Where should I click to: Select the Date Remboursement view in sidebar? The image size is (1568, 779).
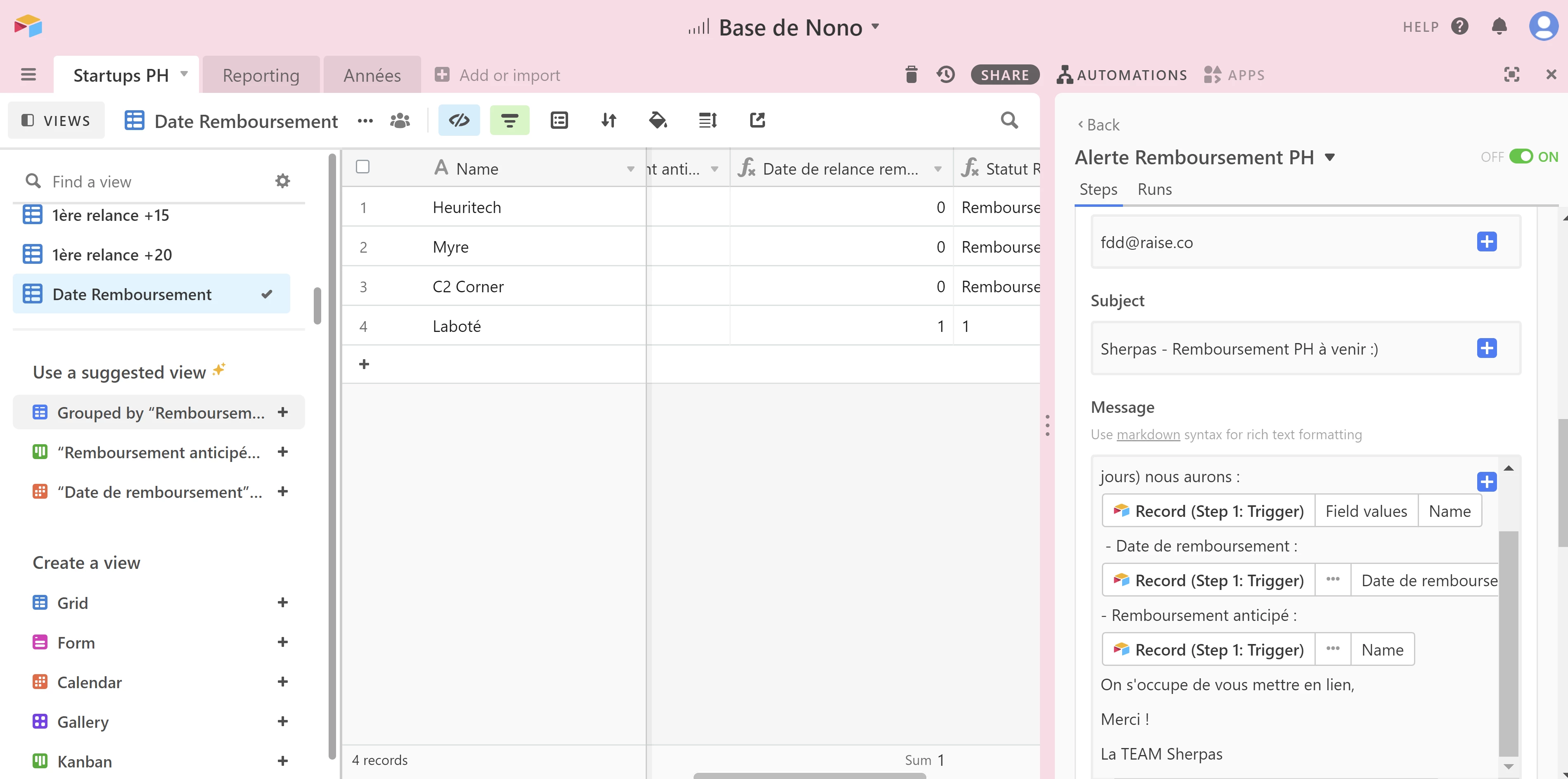[x=151, y=294]
